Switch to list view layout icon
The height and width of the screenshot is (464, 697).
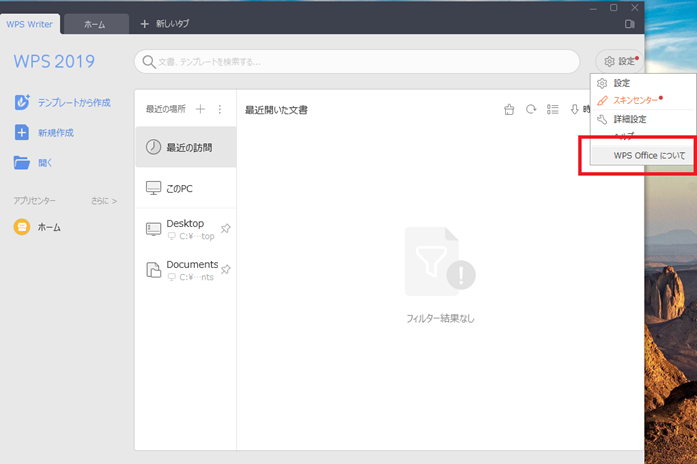553,110
